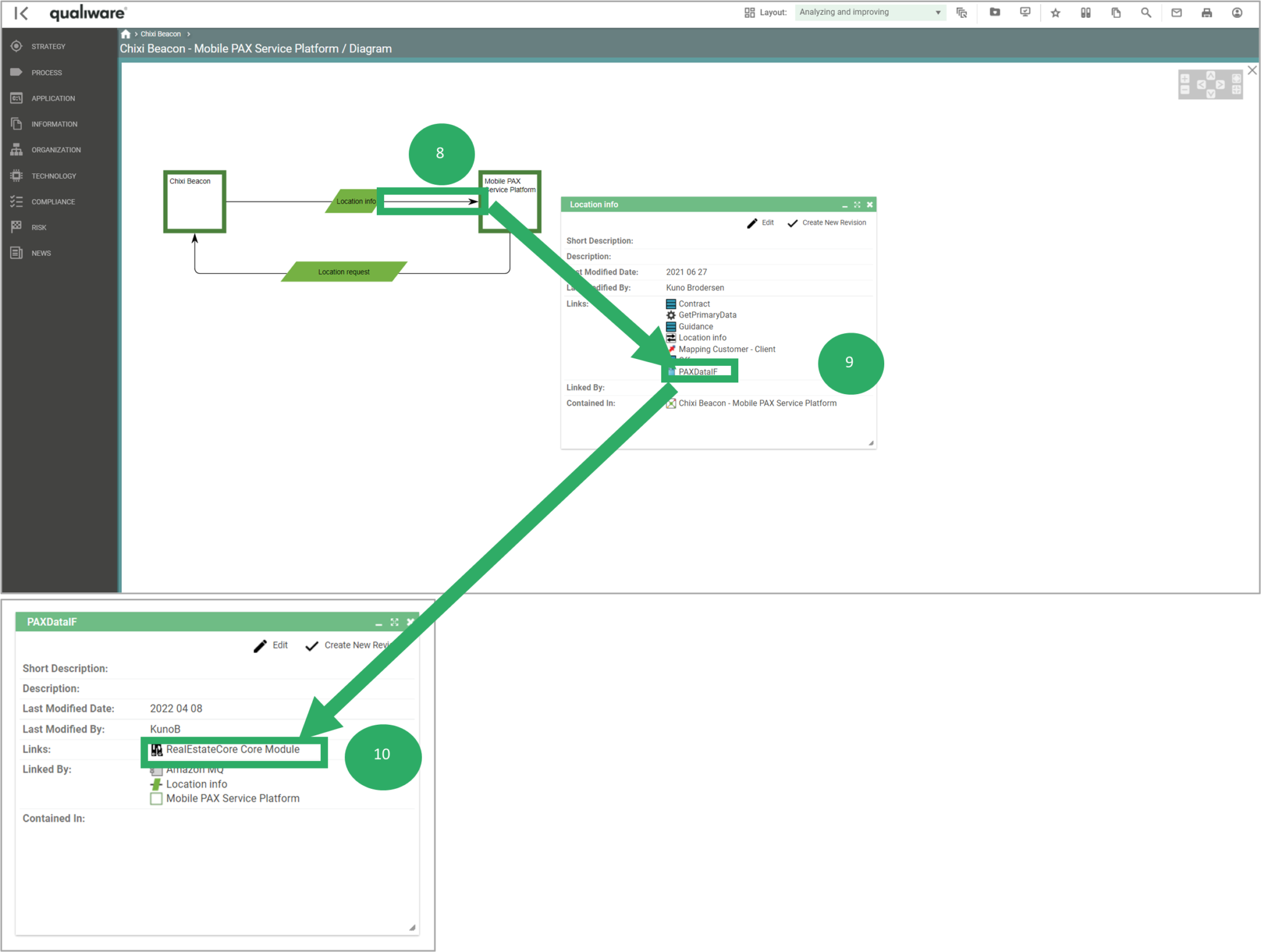
Task: Click the user account icon top right
Action: [x=1236, y=12]
